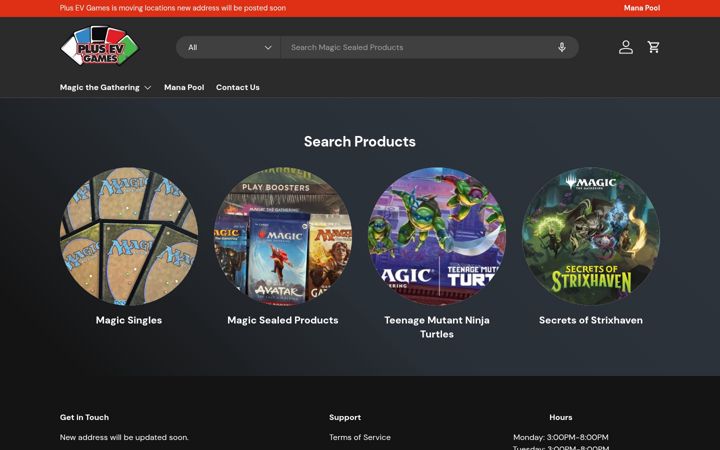The width and height of the screenshot is (720, 450).
Task: Click the Support footer heading
Action: point(345,417)
